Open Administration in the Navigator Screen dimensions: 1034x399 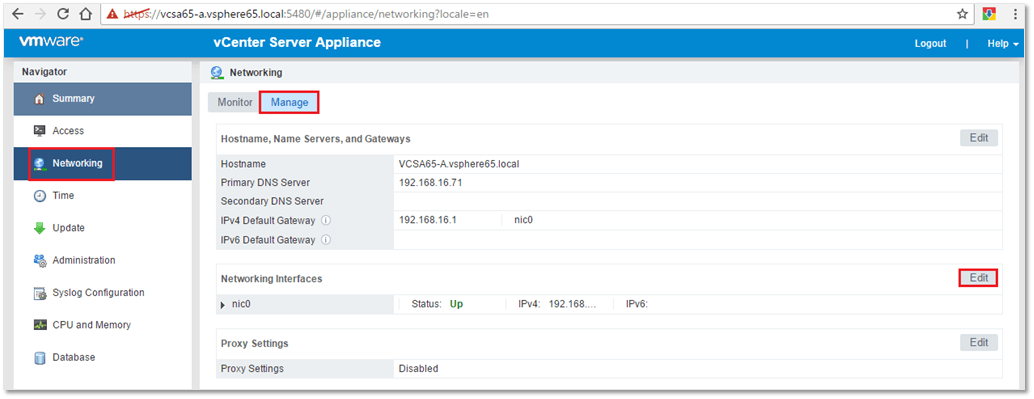pyautogui.click(x=102, y=261)
